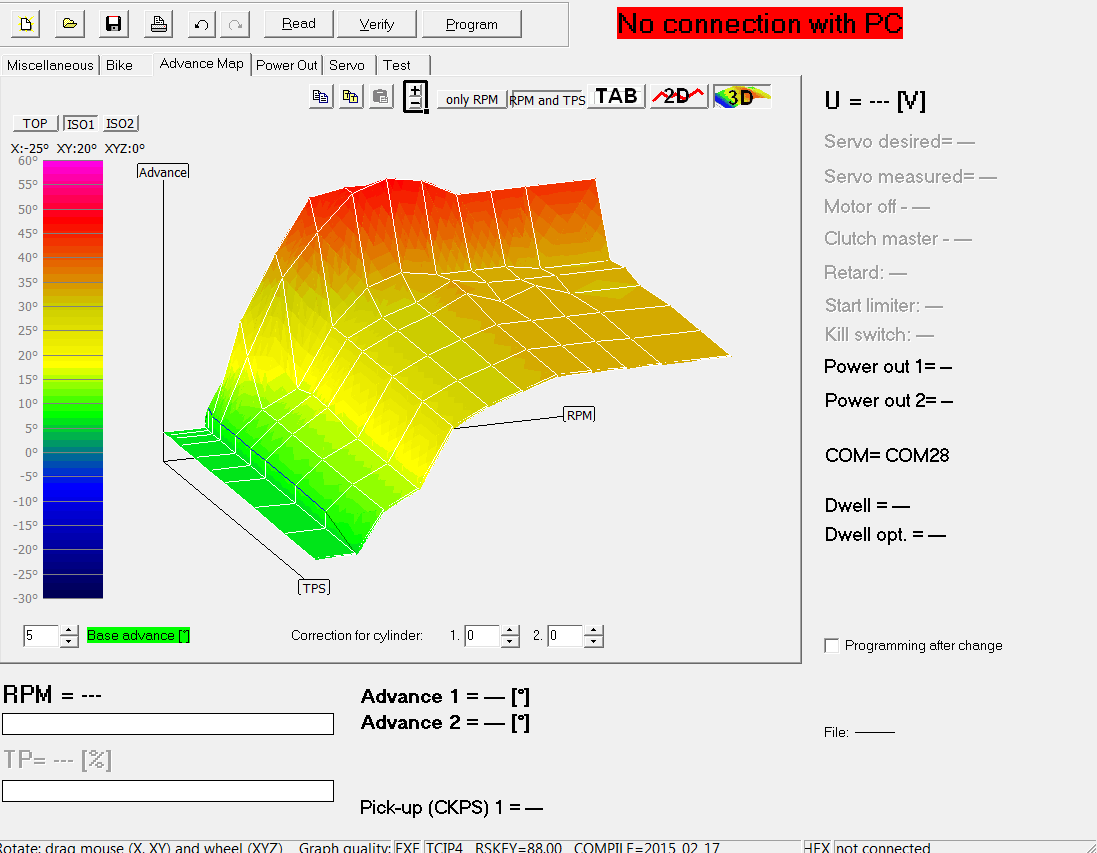Toggle the only RPM mode

click(471, 100)
